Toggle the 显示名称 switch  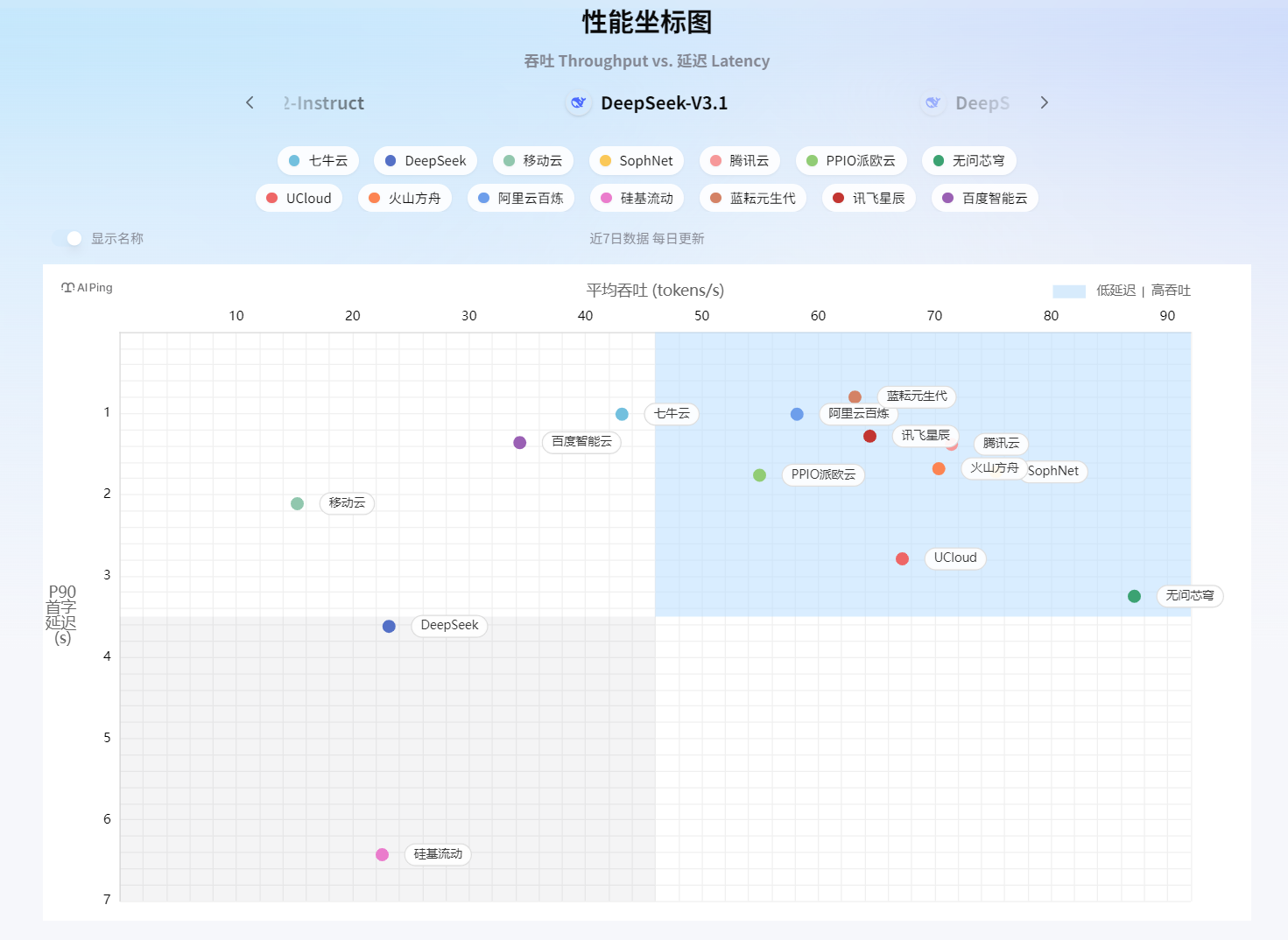[67, 238]
